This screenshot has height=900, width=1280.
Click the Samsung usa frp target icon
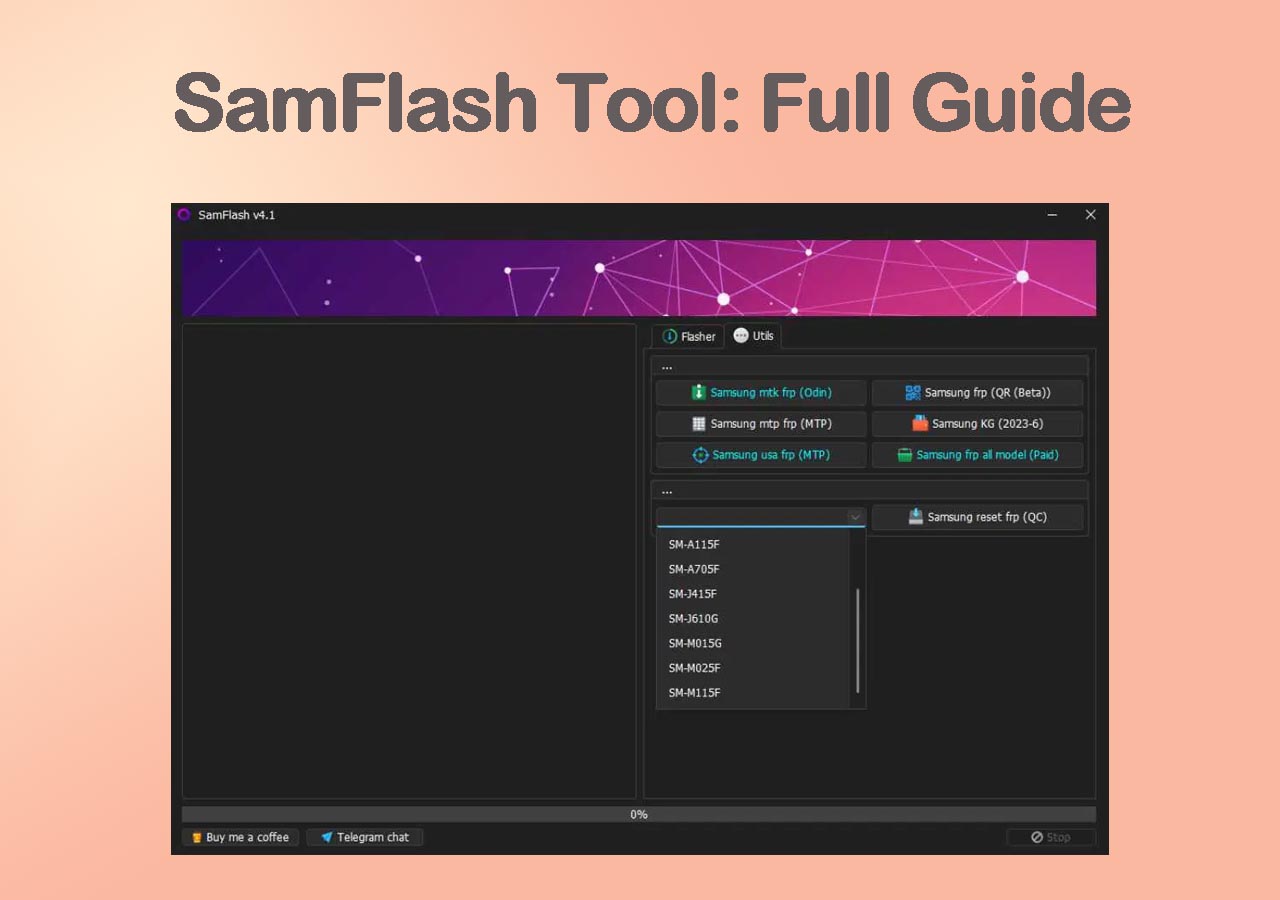(x=701, y=455)
